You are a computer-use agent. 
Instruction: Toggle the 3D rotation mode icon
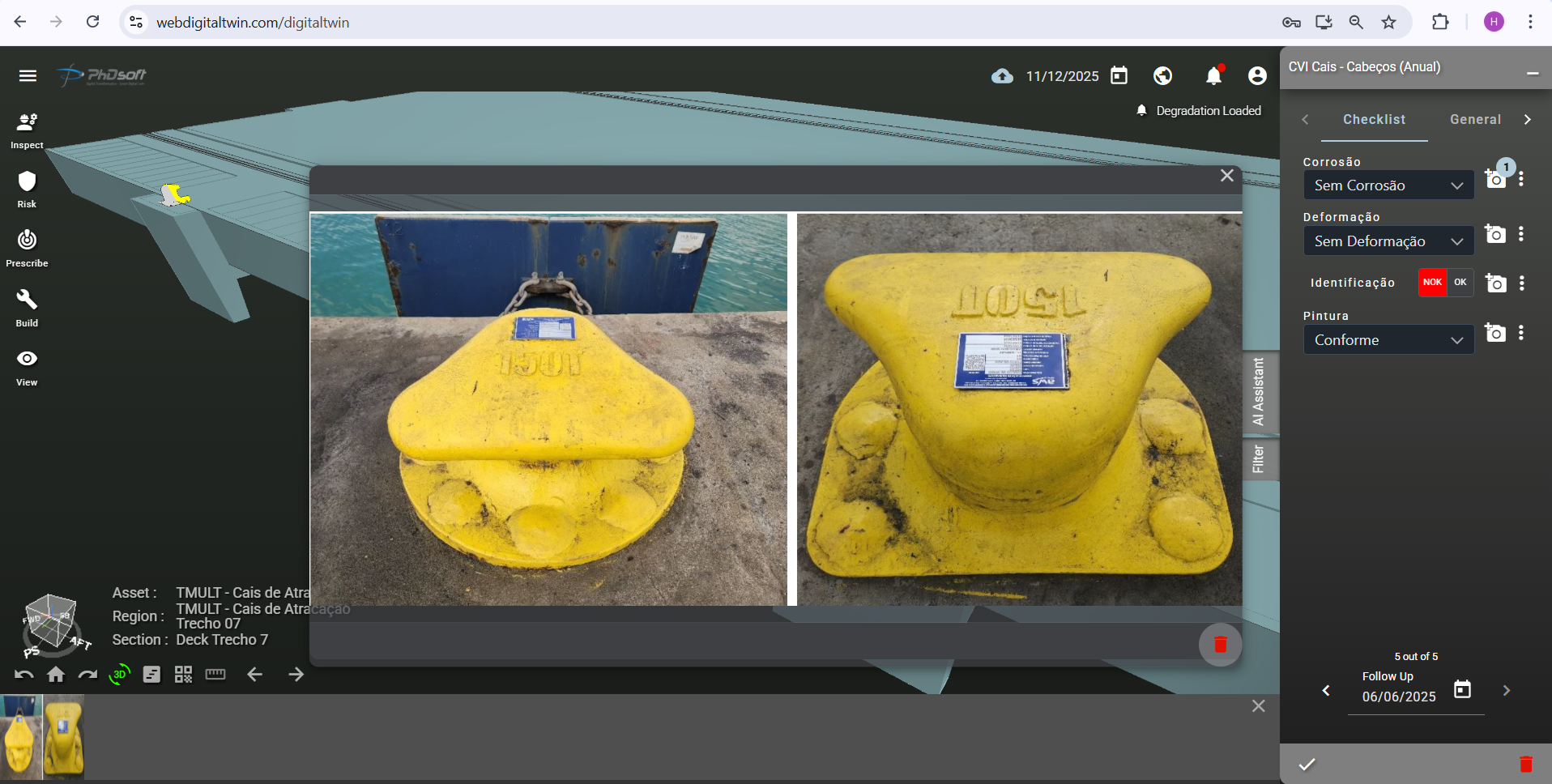[119, 674]
